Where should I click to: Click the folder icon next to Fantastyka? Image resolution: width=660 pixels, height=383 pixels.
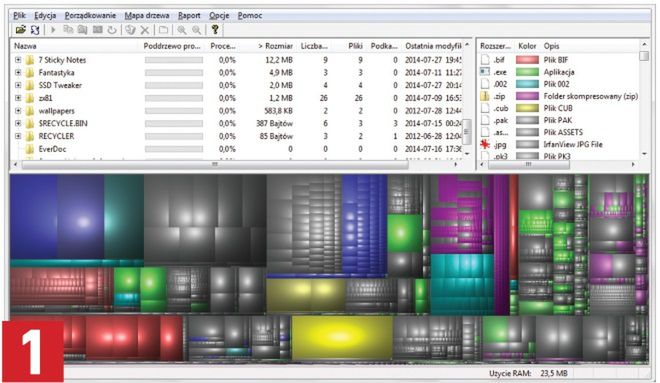(29, 72)
